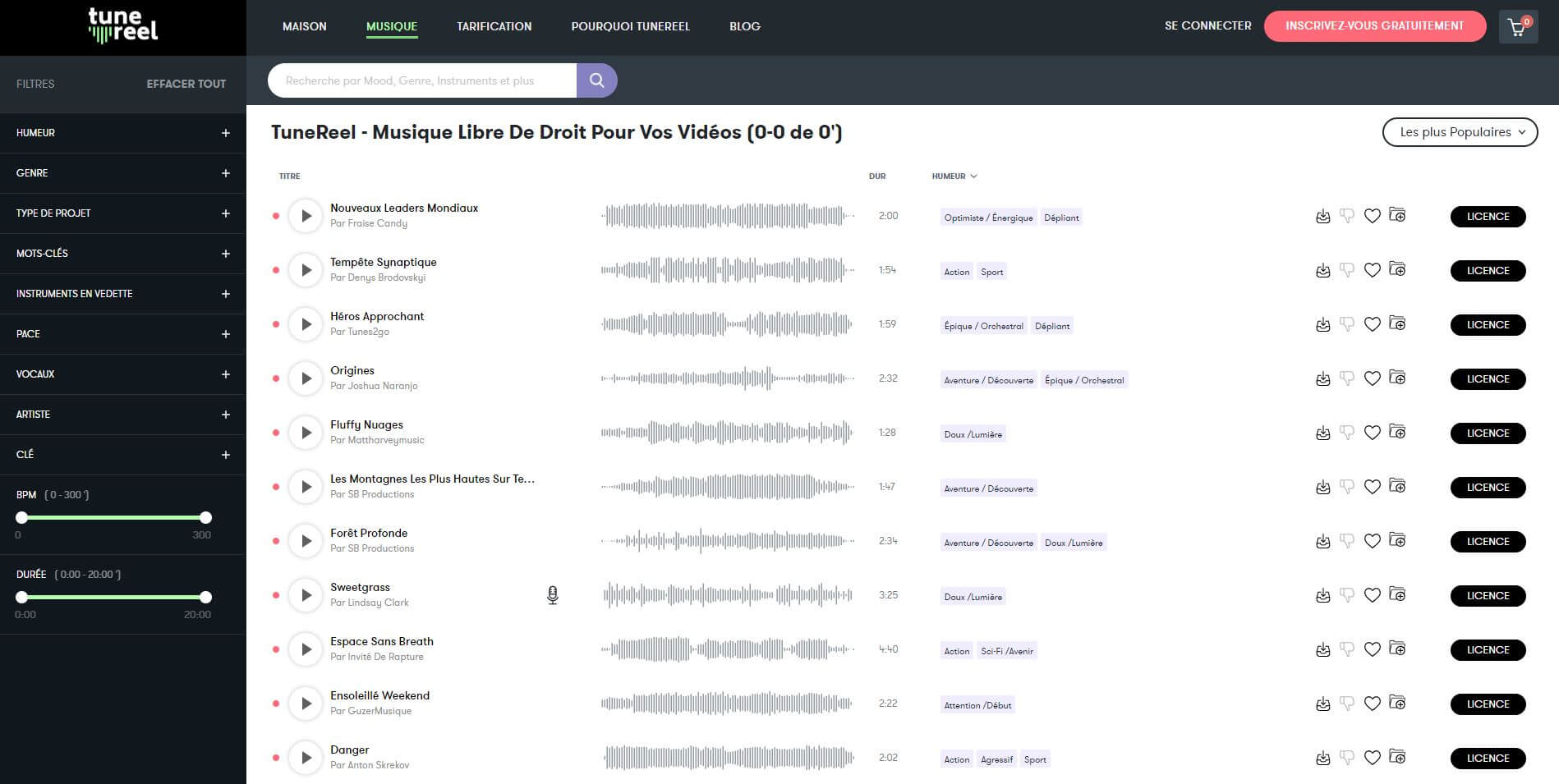This screenshot has height=784, width=1559.
Task: Open Pourquoi TuneReel page
Action: pos(631,26)
